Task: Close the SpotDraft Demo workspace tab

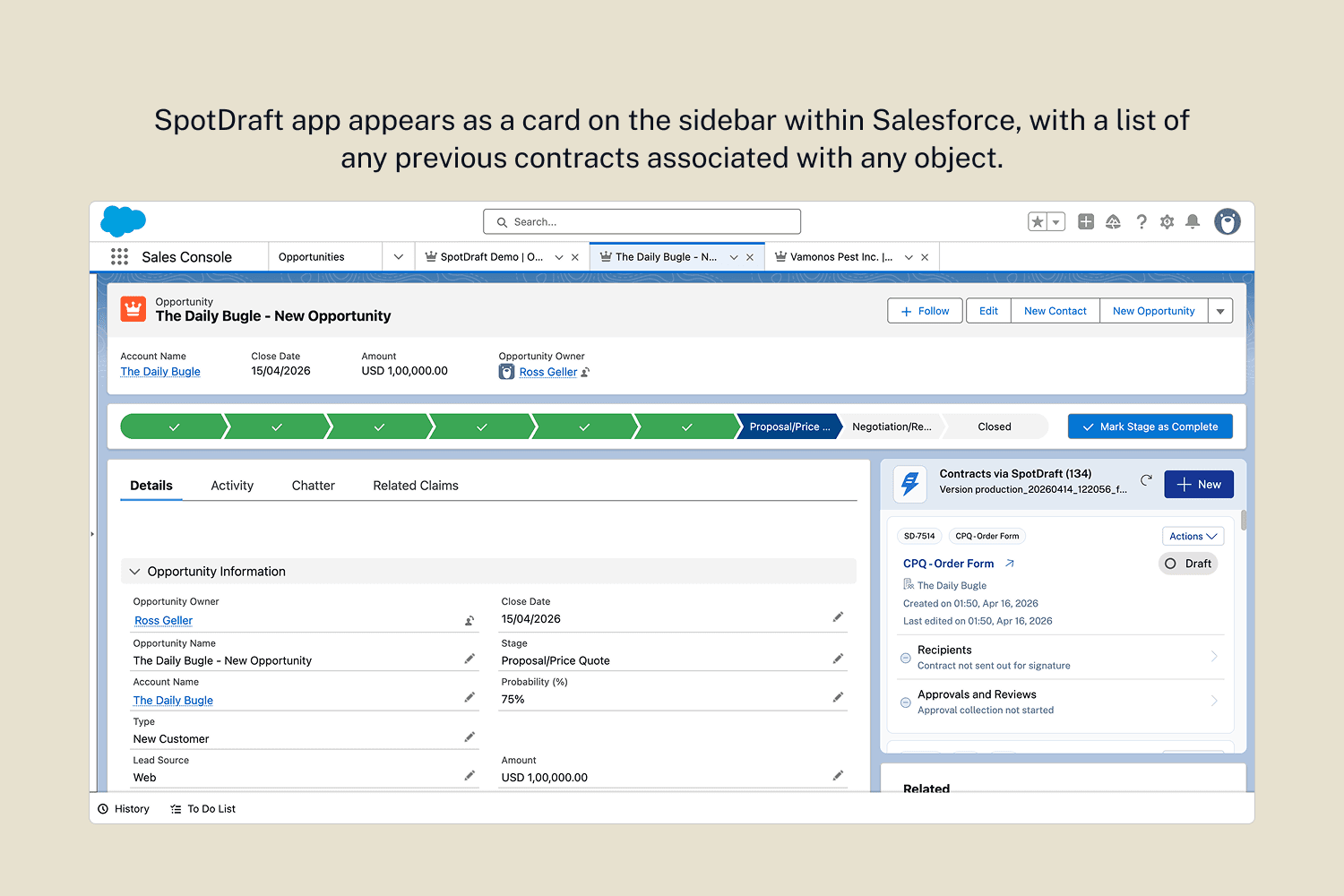Action: click(575, 257)
